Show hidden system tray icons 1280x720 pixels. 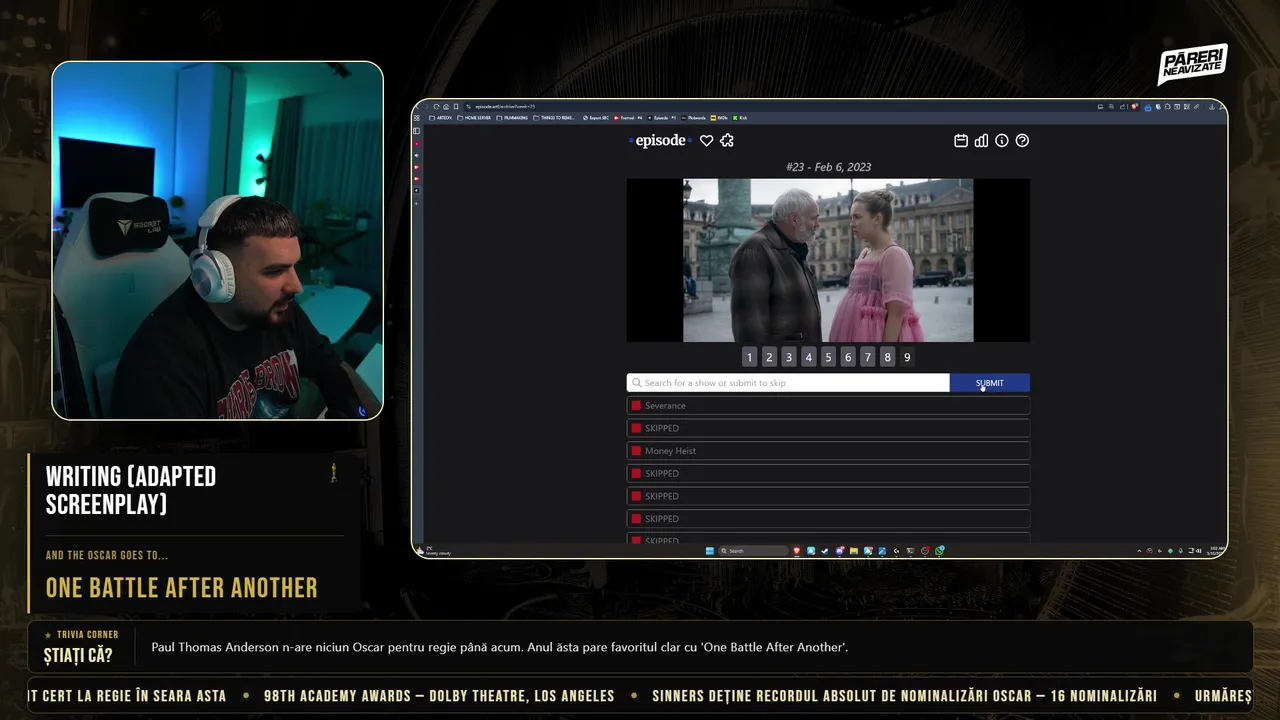click(1139, 551)
